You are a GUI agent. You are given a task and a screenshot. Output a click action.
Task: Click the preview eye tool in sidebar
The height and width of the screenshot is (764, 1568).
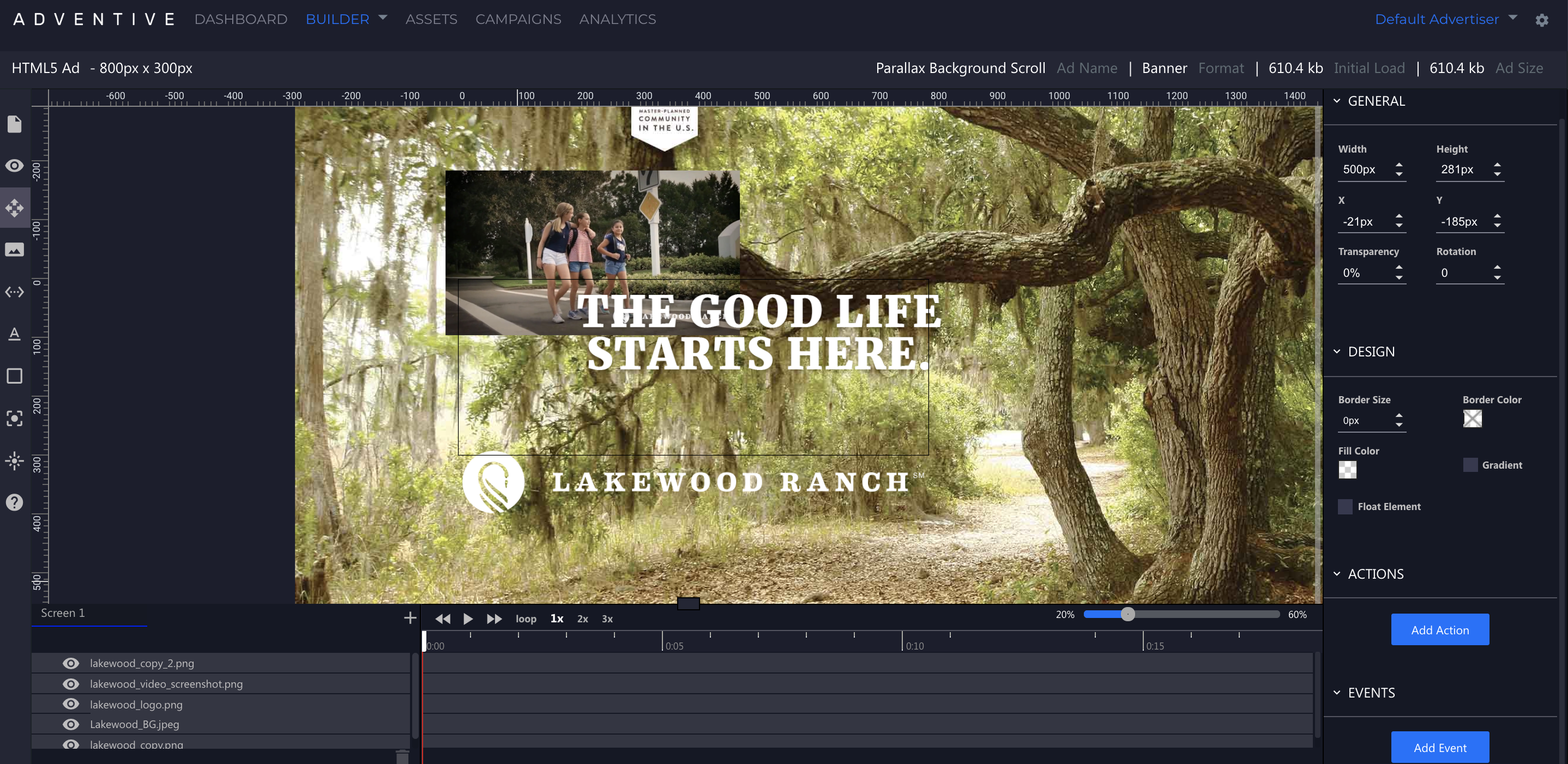[15, 166]
